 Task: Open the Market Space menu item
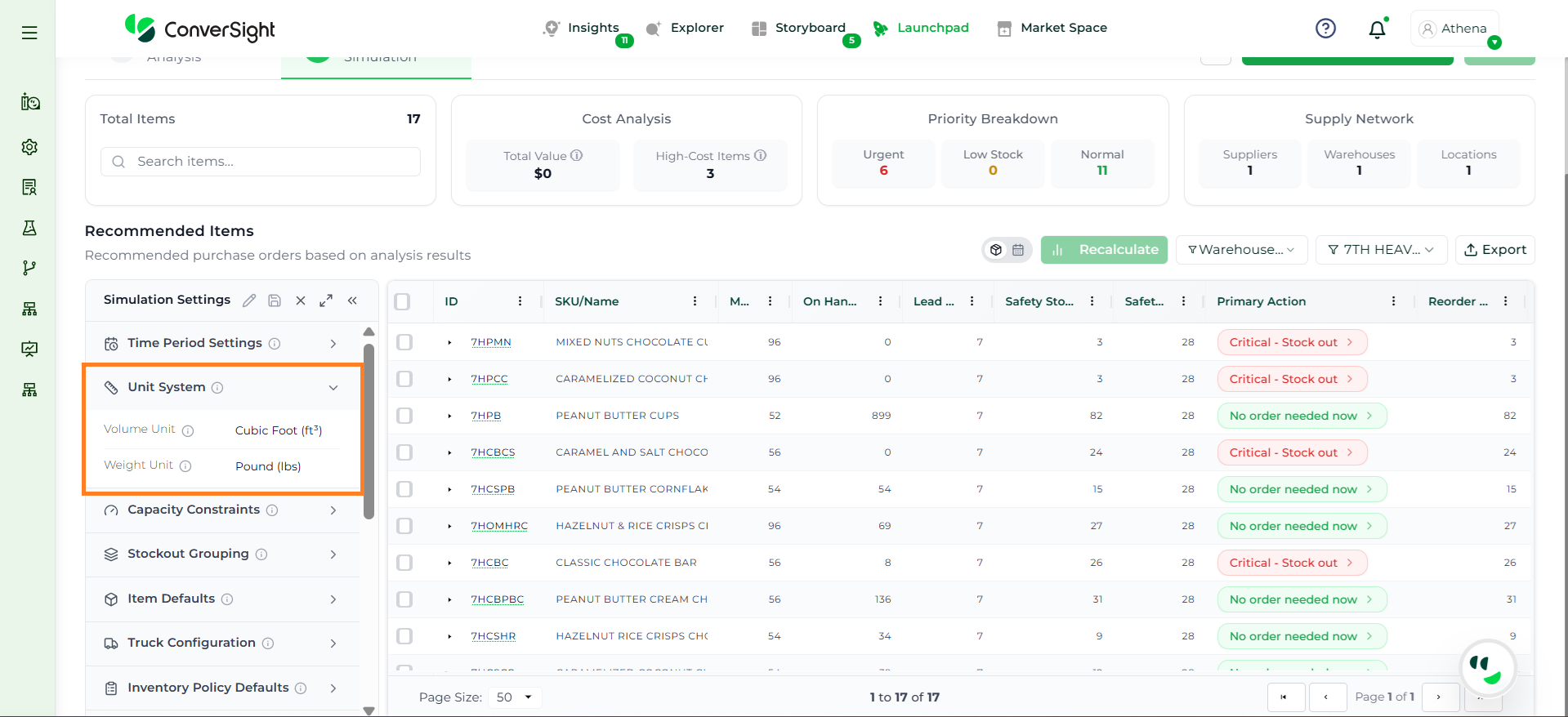click(x=1063, y=28)
